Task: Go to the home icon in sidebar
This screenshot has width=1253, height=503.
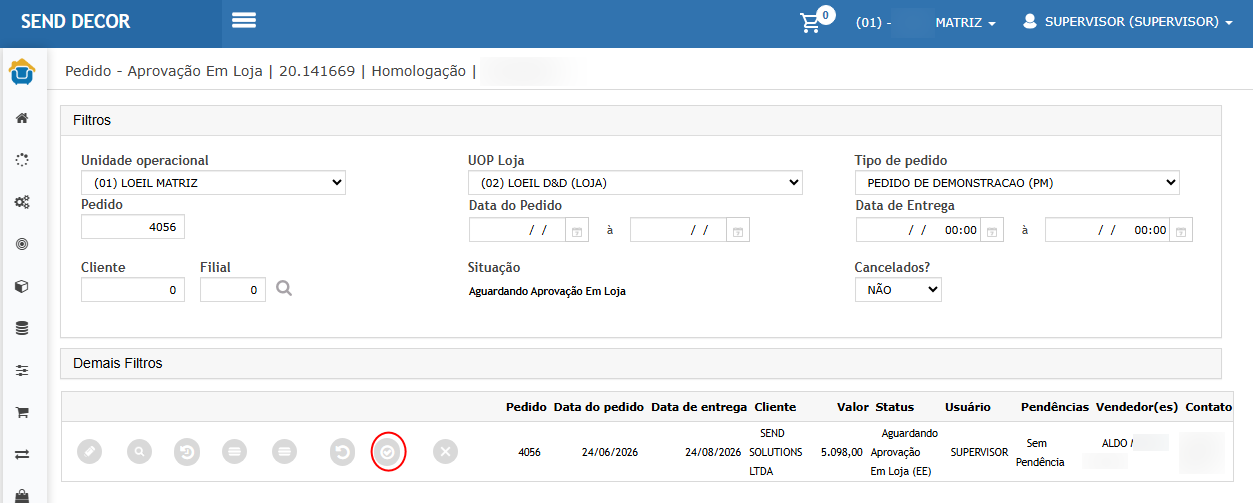Action: (22, 118)
